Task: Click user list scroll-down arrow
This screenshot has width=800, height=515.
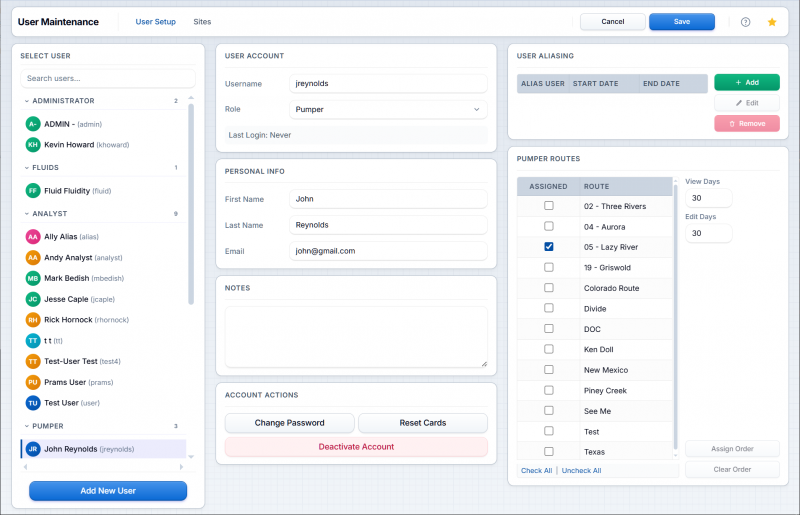Action: tap(191, 457)
